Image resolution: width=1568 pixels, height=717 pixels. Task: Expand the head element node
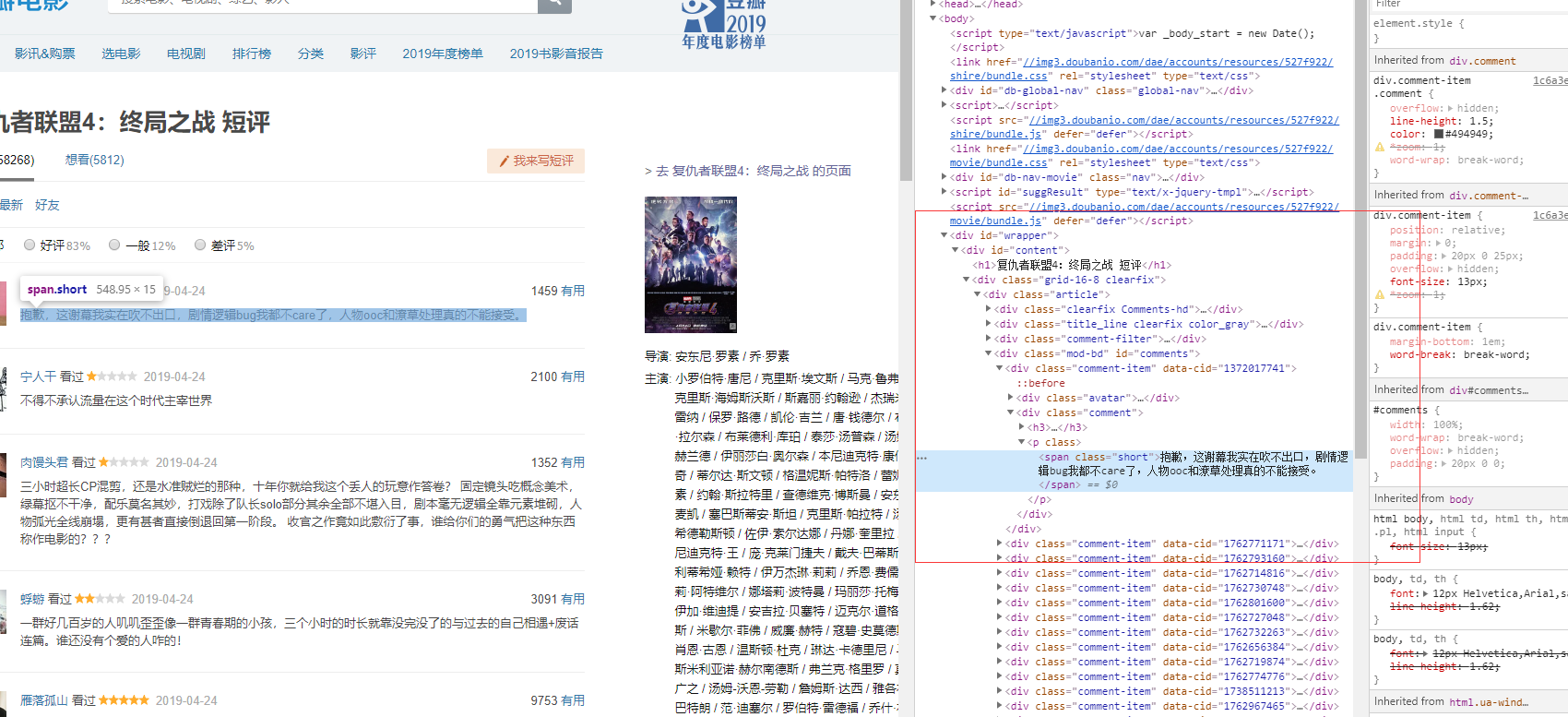pos(933,5)
